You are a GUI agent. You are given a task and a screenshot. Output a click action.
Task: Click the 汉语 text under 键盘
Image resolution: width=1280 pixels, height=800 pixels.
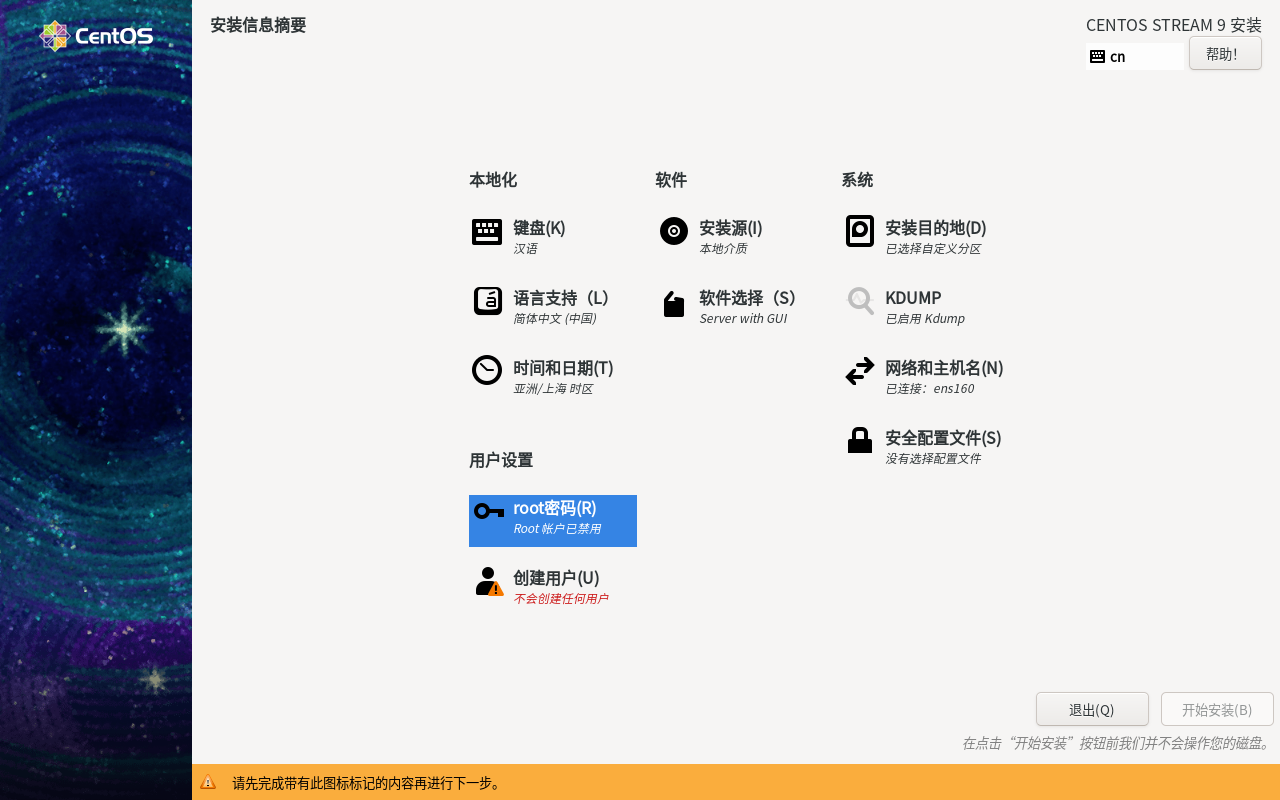[x=525, y=249]
